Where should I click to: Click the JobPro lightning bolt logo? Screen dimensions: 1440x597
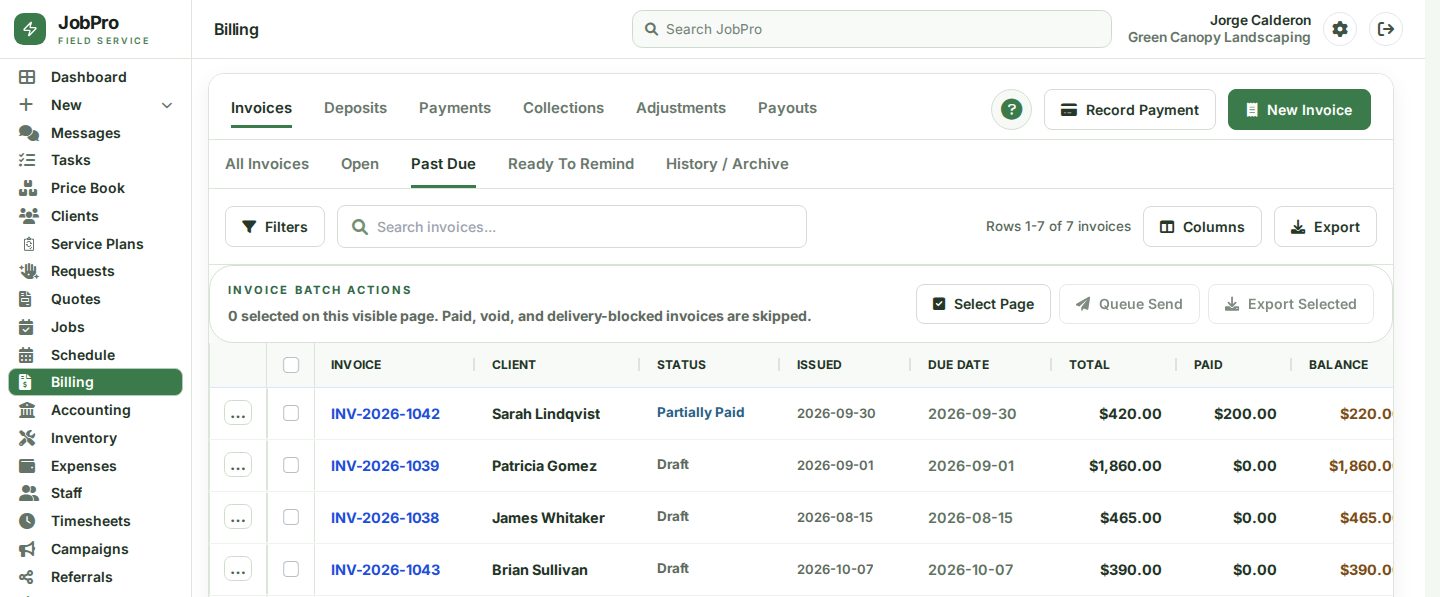click(30, 29)
